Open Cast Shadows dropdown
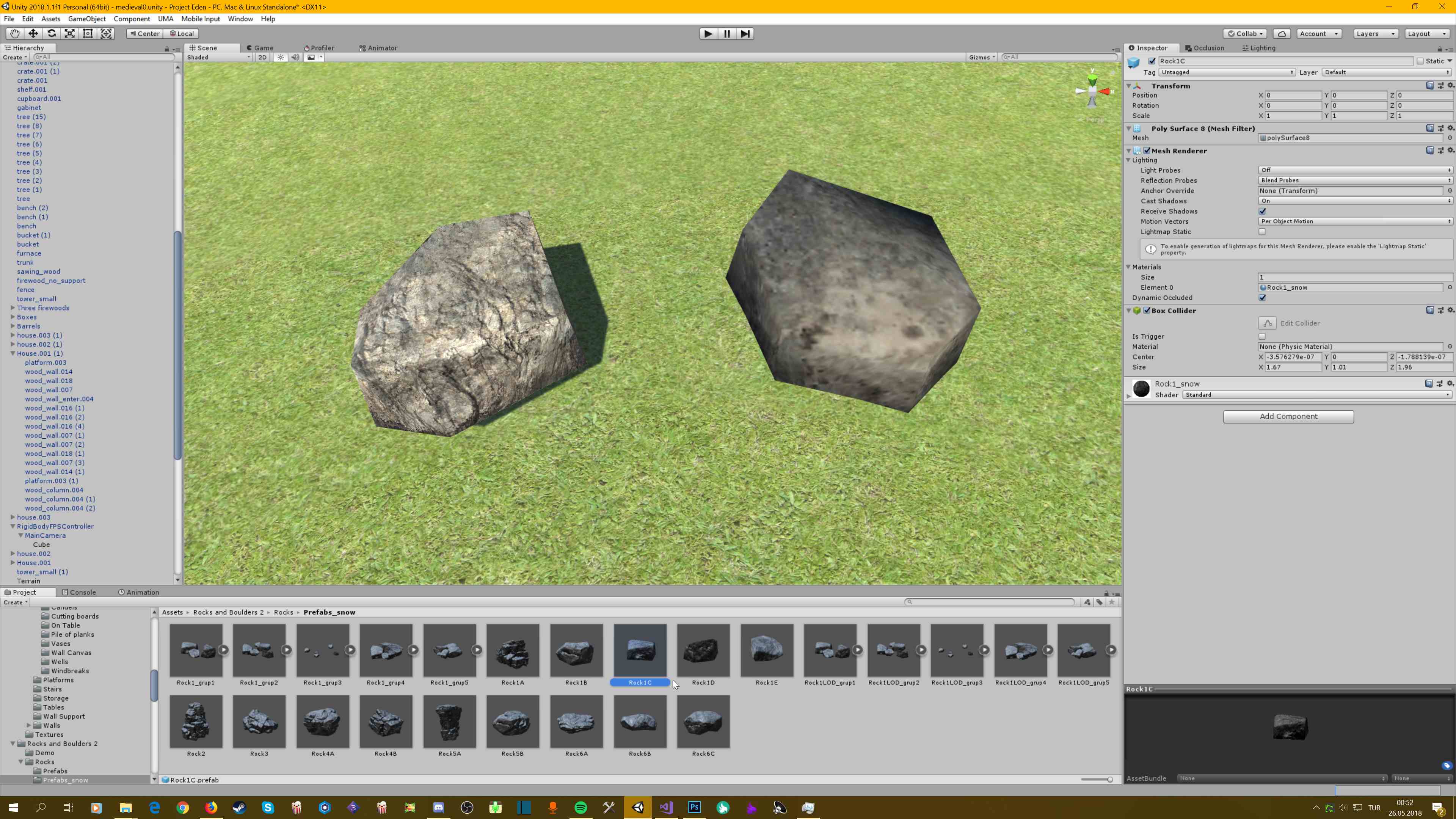The image size is (1456, 819). click(x=1356, y=201)
